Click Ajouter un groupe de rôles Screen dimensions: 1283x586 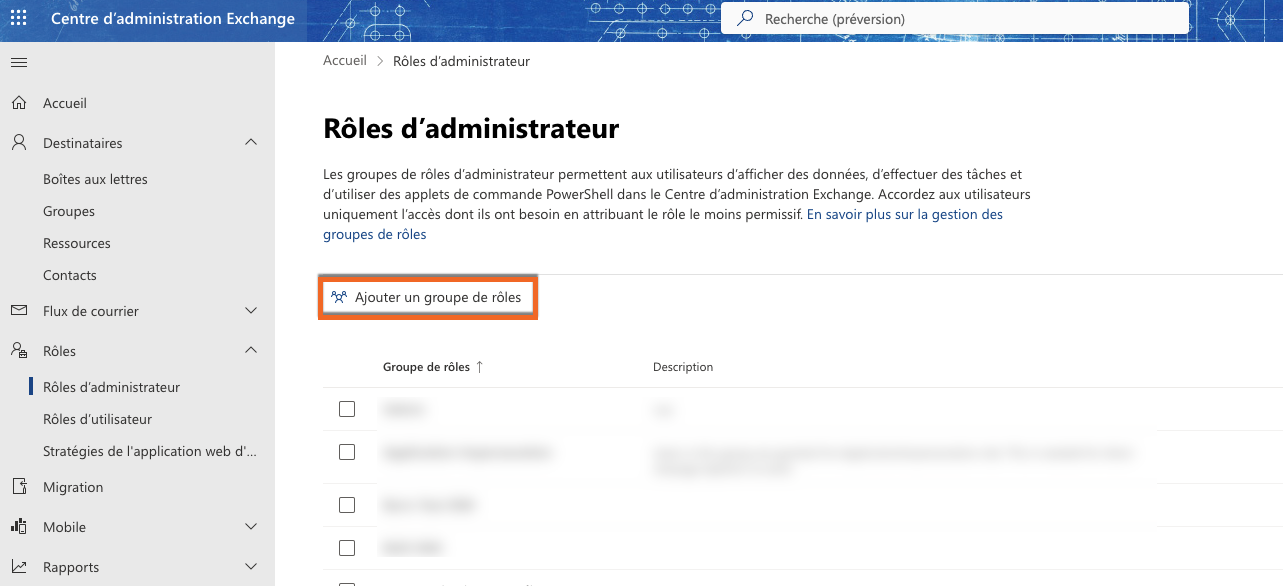click(x=428, y=297)
